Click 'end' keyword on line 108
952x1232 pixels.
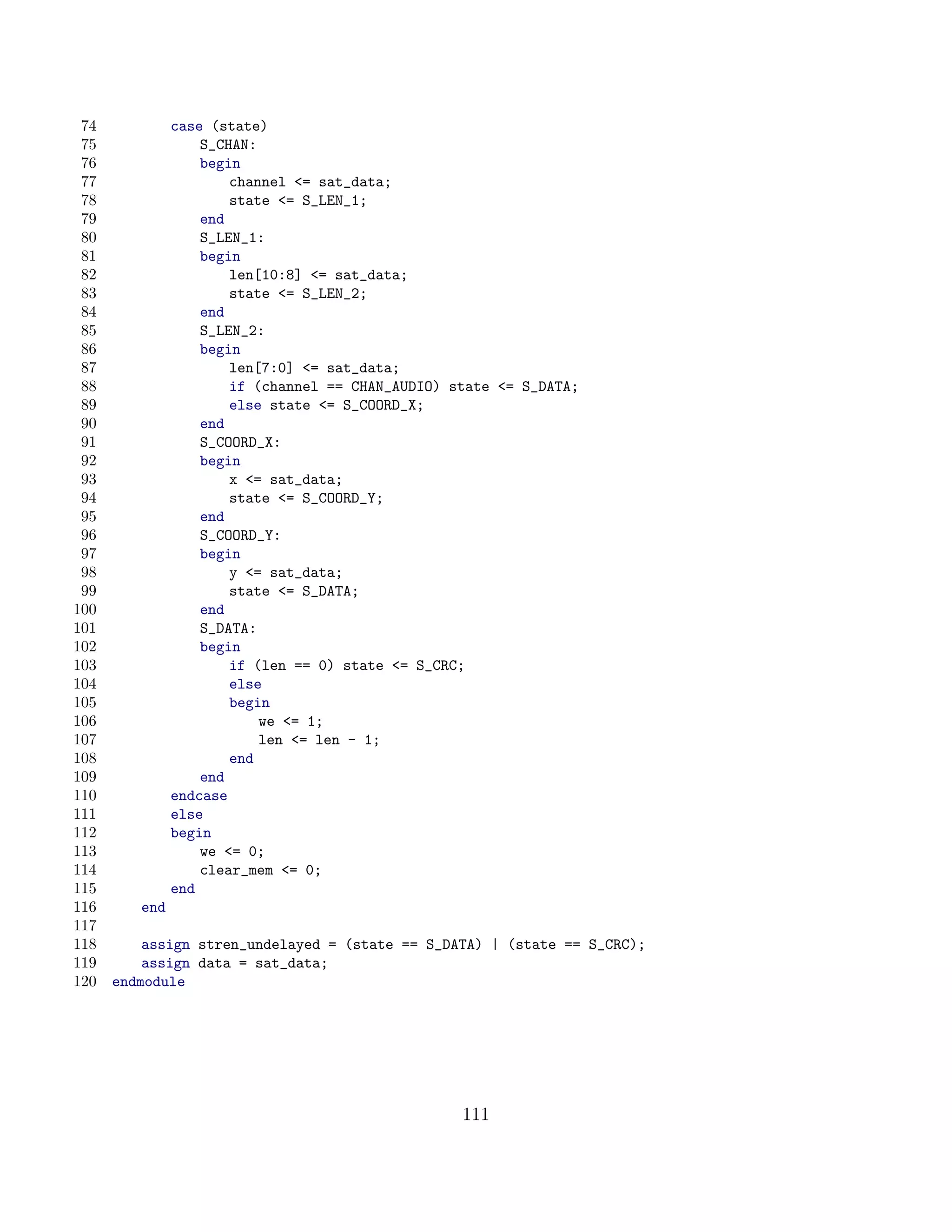point(241,759)
